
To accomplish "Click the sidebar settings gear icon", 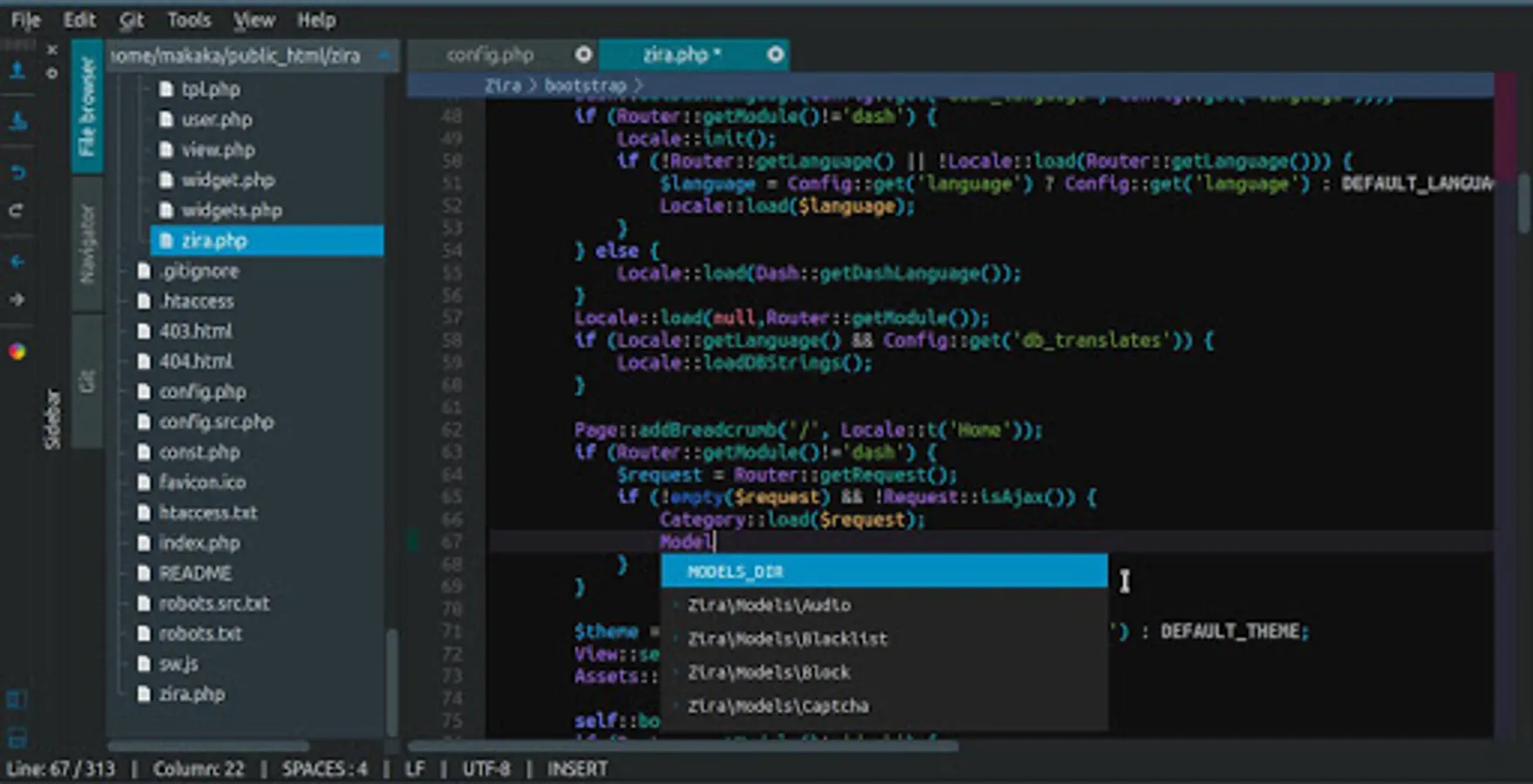I will pyautogui.click(x=52, y=73).
